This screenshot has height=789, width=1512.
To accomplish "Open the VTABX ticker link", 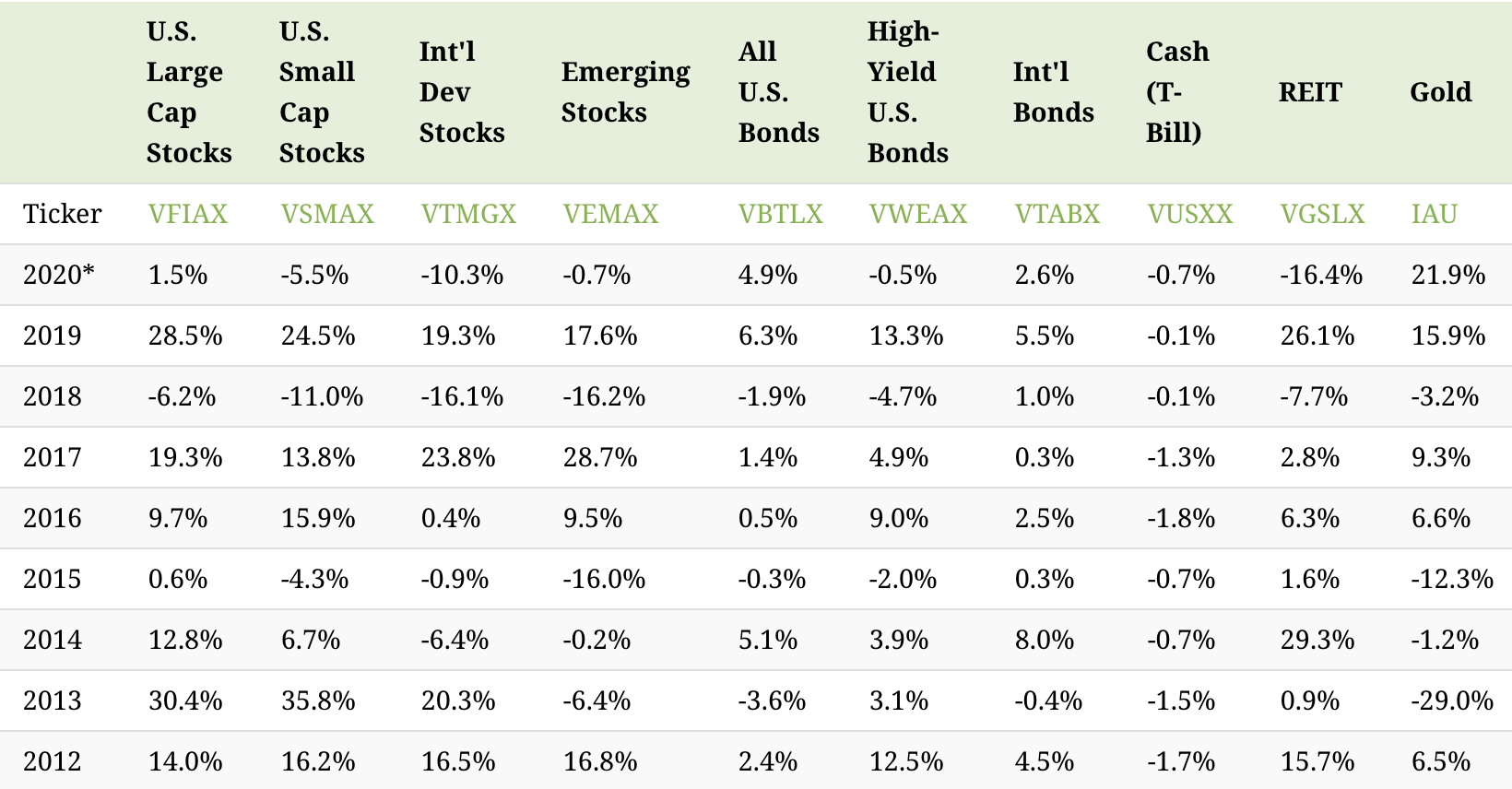I will pyautogui.click(x=1057, y=214).
